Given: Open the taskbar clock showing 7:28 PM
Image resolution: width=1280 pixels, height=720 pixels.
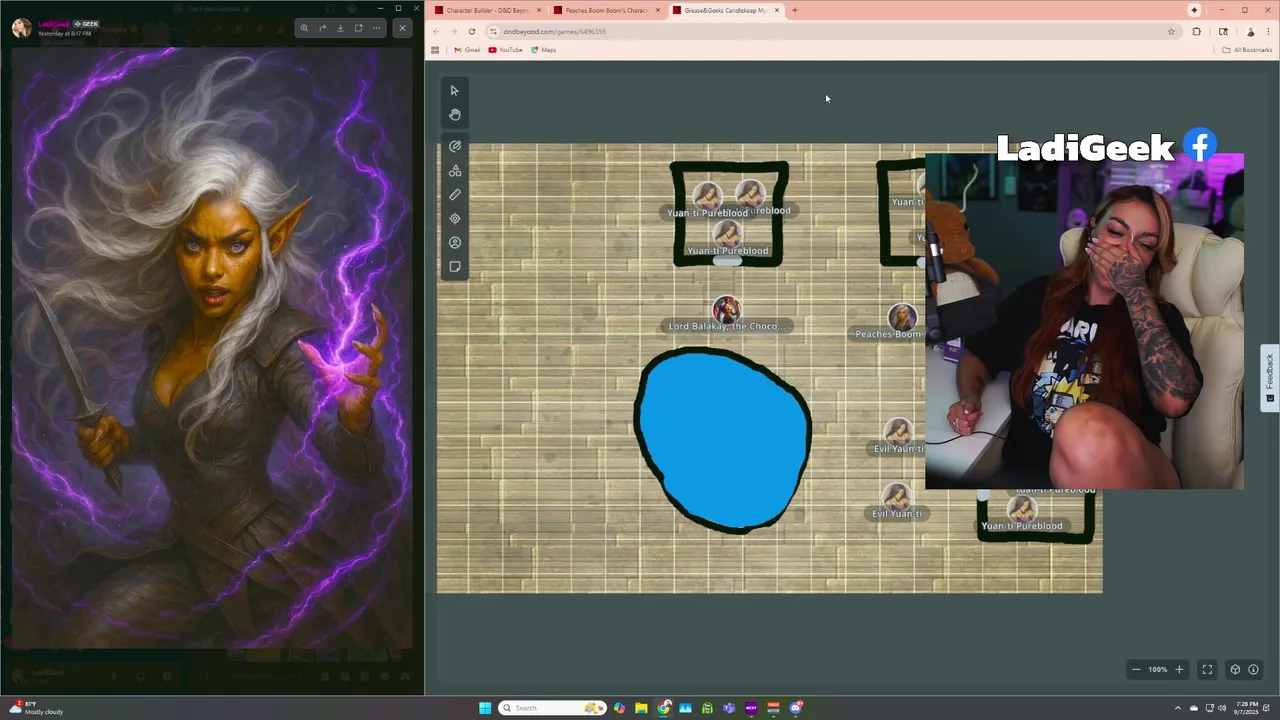Looking at the screenshot, I should pyautogui.click(x=1247, y=708).
